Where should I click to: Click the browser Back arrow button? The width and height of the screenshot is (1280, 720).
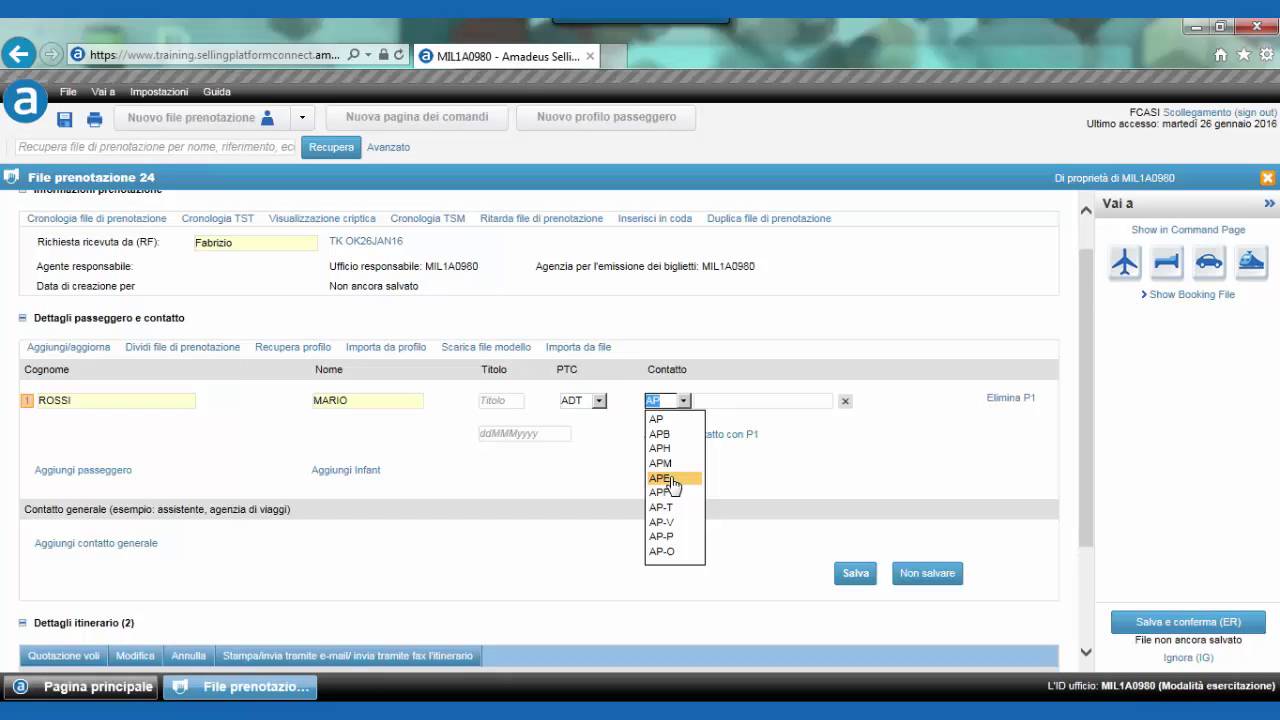[19, 54]
